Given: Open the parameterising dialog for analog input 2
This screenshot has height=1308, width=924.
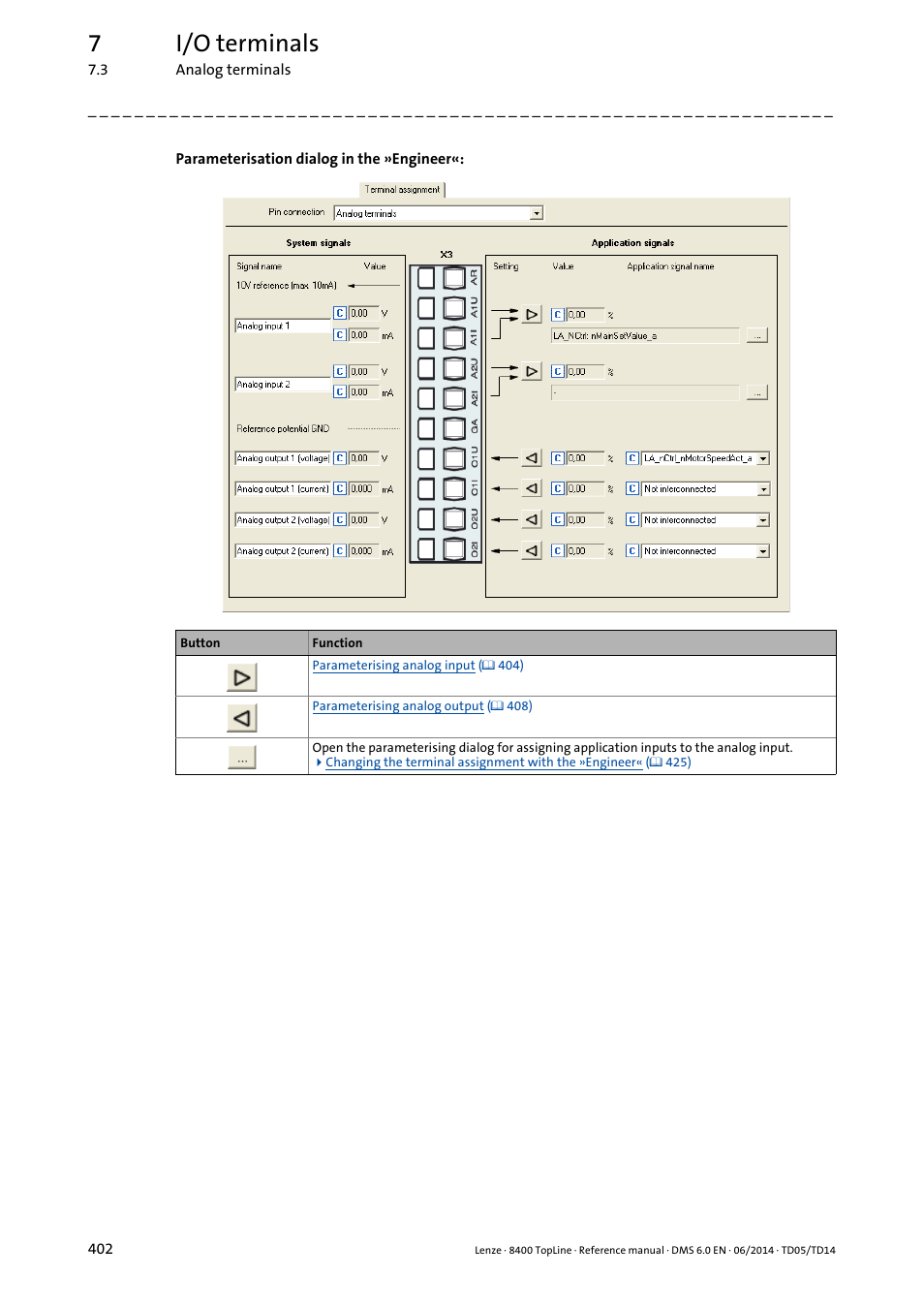Looking at the screenshot, I should pyautogui.click(x=531, y=370).
